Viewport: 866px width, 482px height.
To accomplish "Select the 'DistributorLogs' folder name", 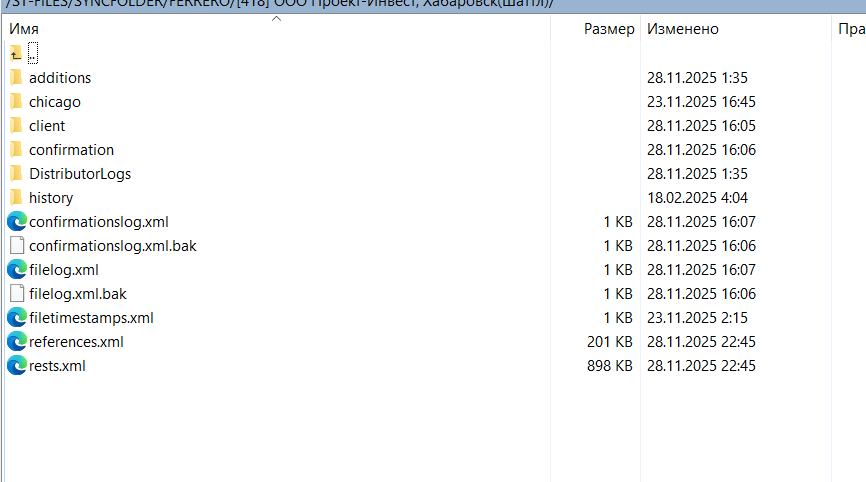I will pos(80,174).
